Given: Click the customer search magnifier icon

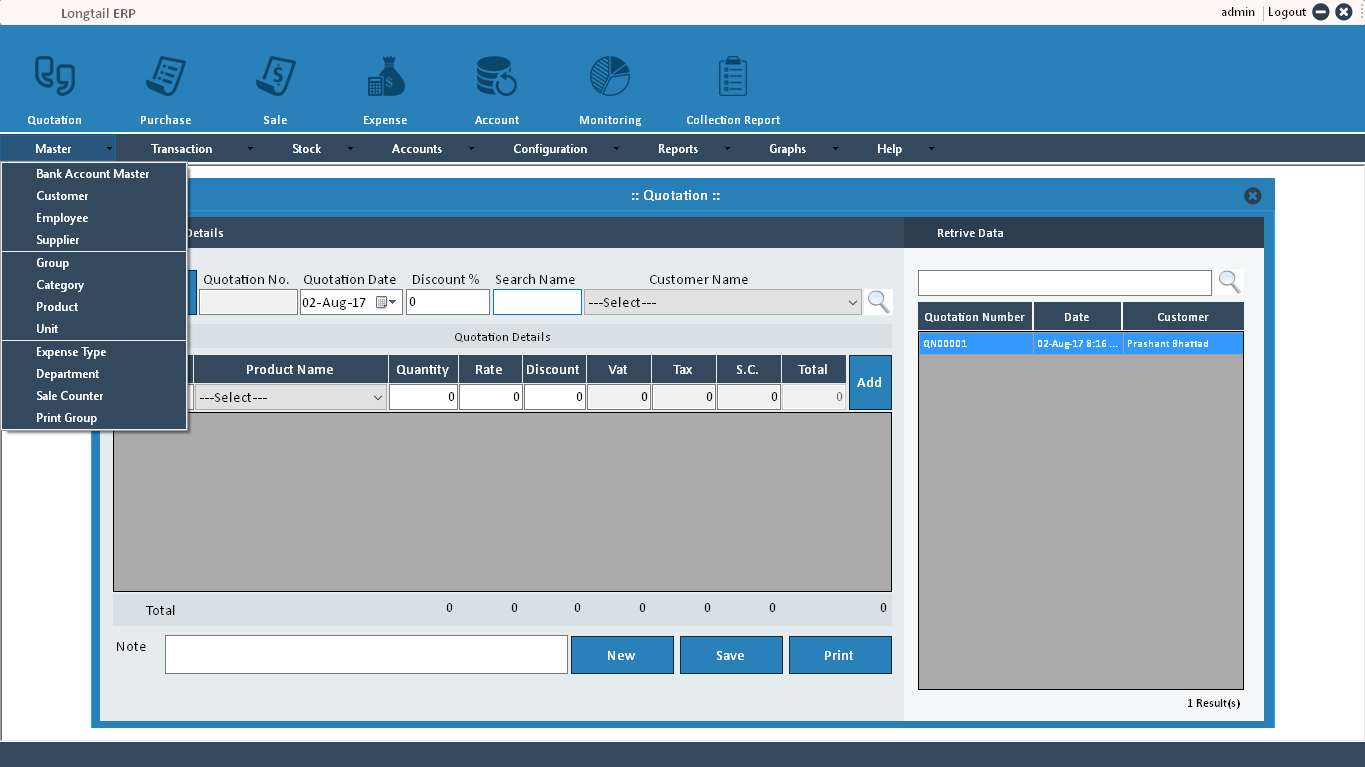Looking at the screenshot, I should tap(878, 302).
